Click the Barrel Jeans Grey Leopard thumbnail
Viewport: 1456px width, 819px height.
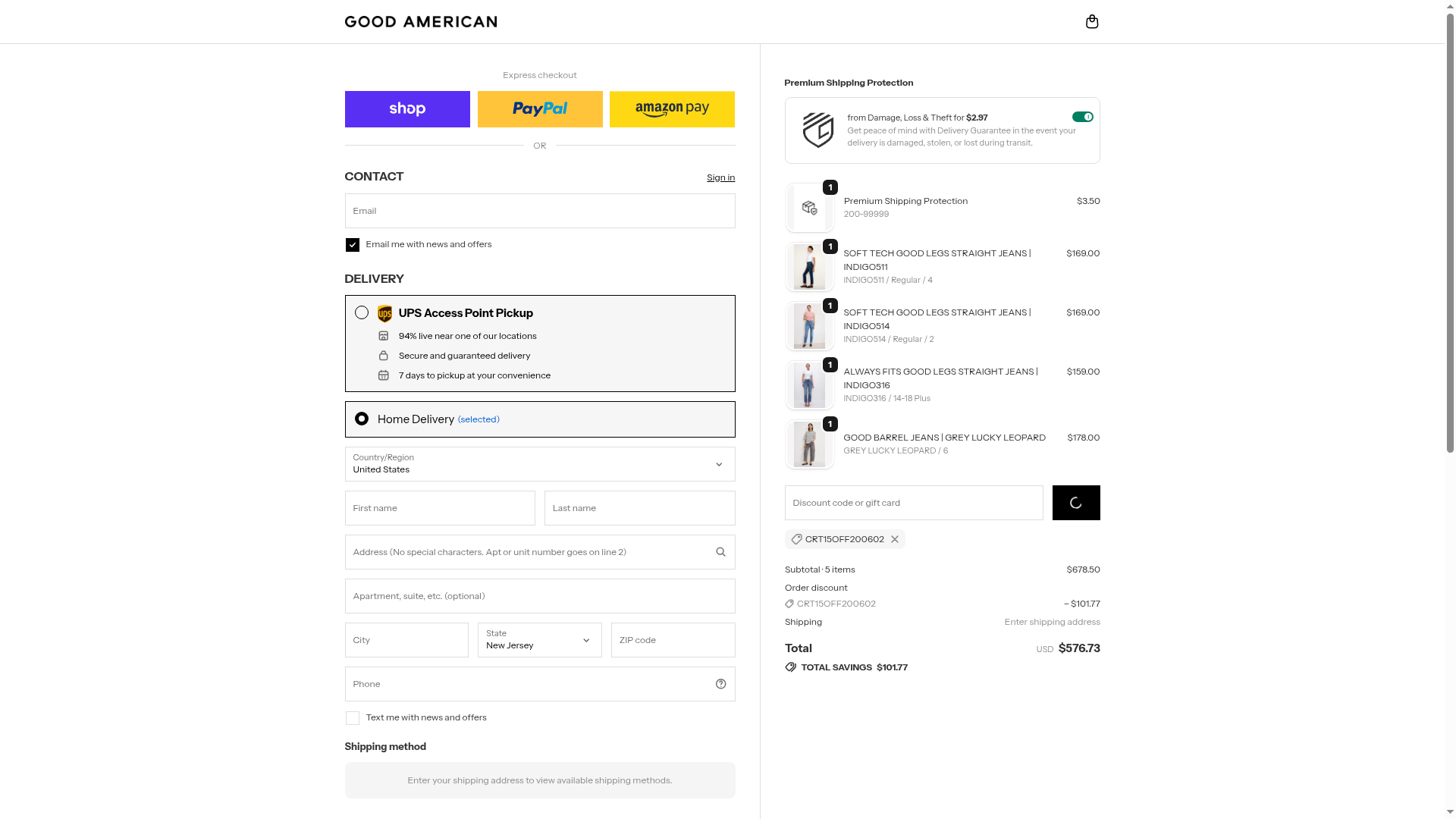[809, 444]
